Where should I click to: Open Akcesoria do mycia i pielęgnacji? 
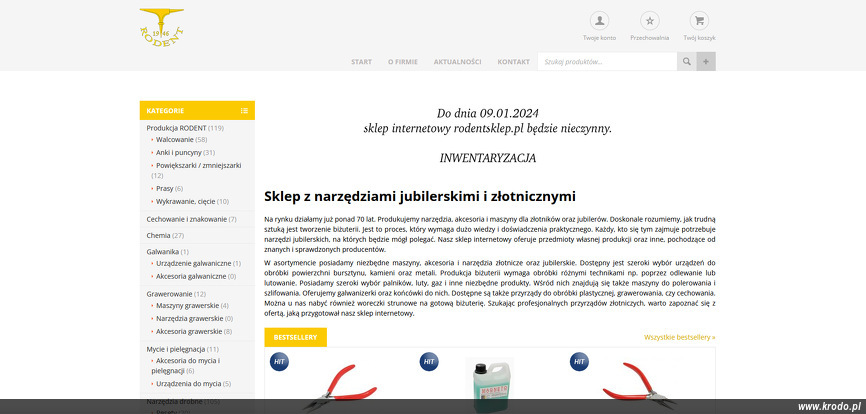coord(186,365)
